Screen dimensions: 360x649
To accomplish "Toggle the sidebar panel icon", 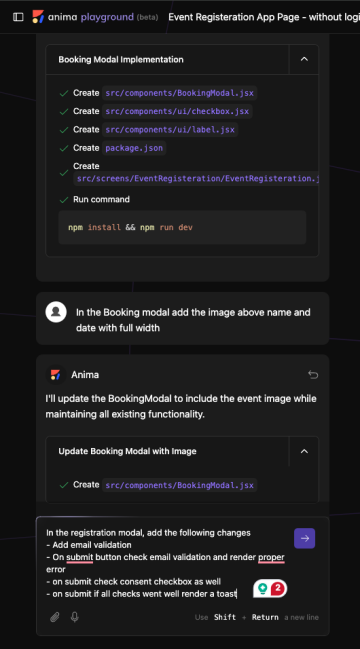I will coord(18,17).
